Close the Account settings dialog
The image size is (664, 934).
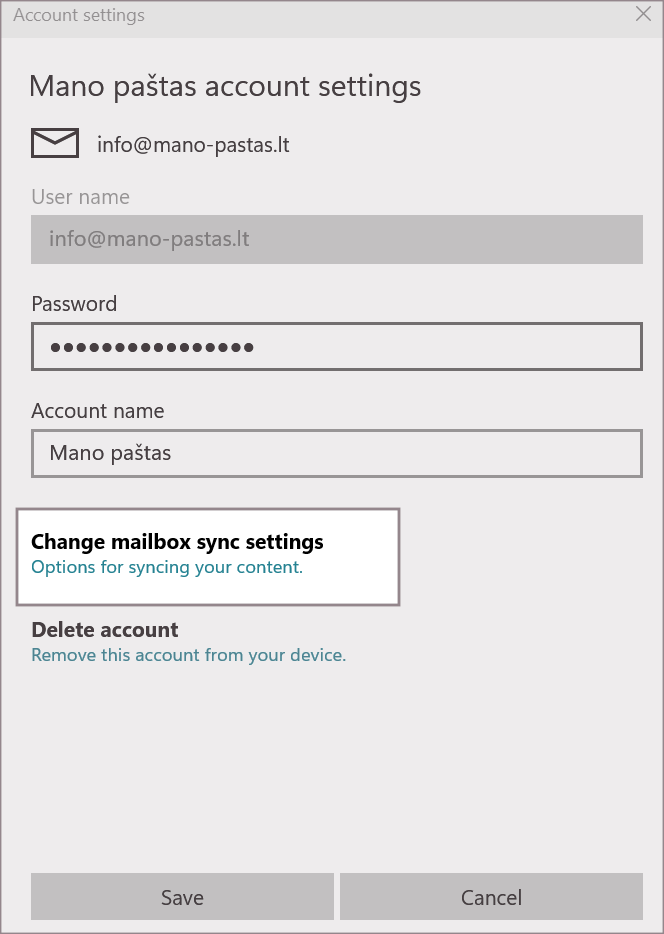(x=644, y=14)
